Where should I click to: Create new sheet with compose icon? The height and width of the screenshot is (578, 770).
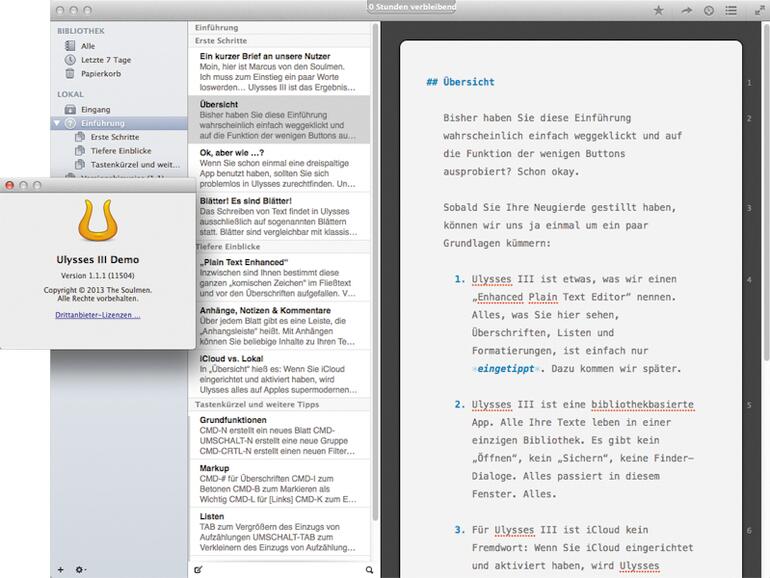[198, 570]
